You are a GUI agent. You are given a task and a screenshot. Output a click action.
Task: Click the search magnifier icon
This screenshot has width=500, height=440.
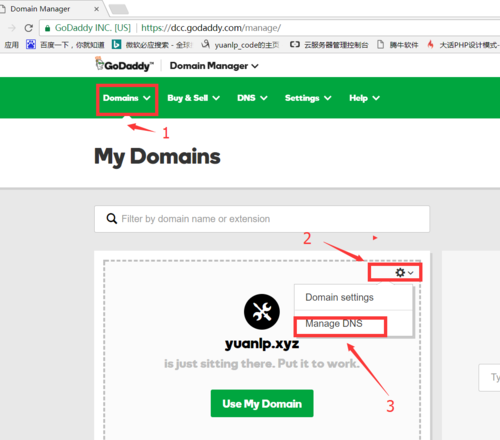pyautogui.click(x=112, y=219)
